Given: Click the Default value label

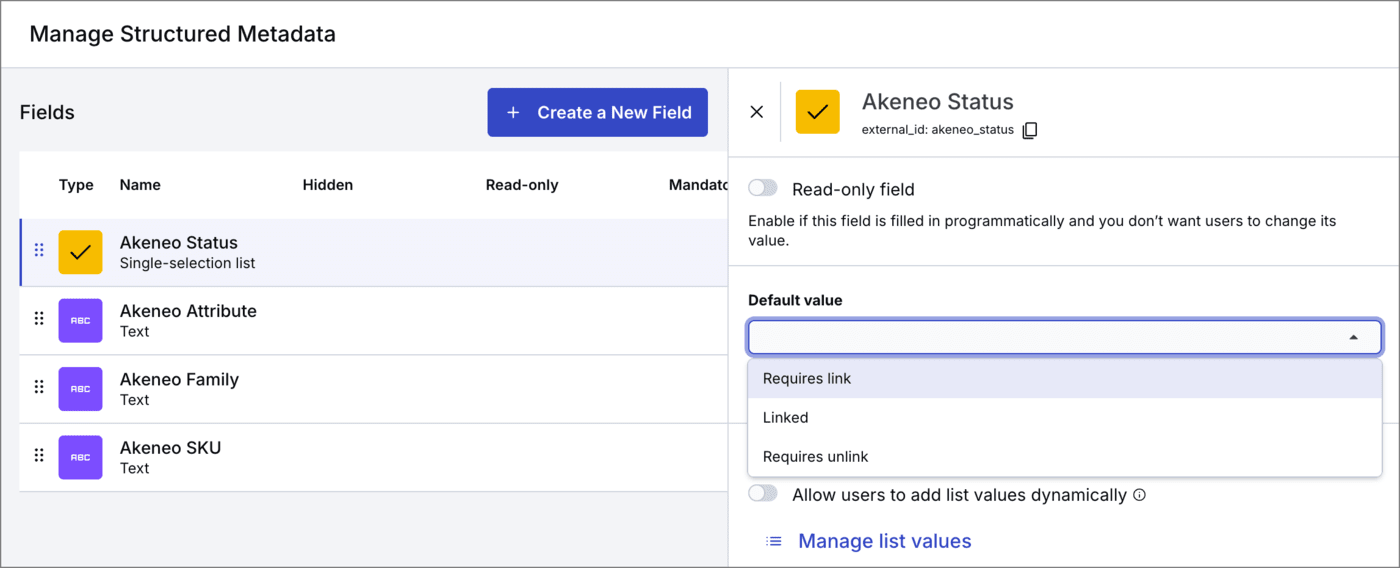Looking at the screenshot, I should click(795, 300).
